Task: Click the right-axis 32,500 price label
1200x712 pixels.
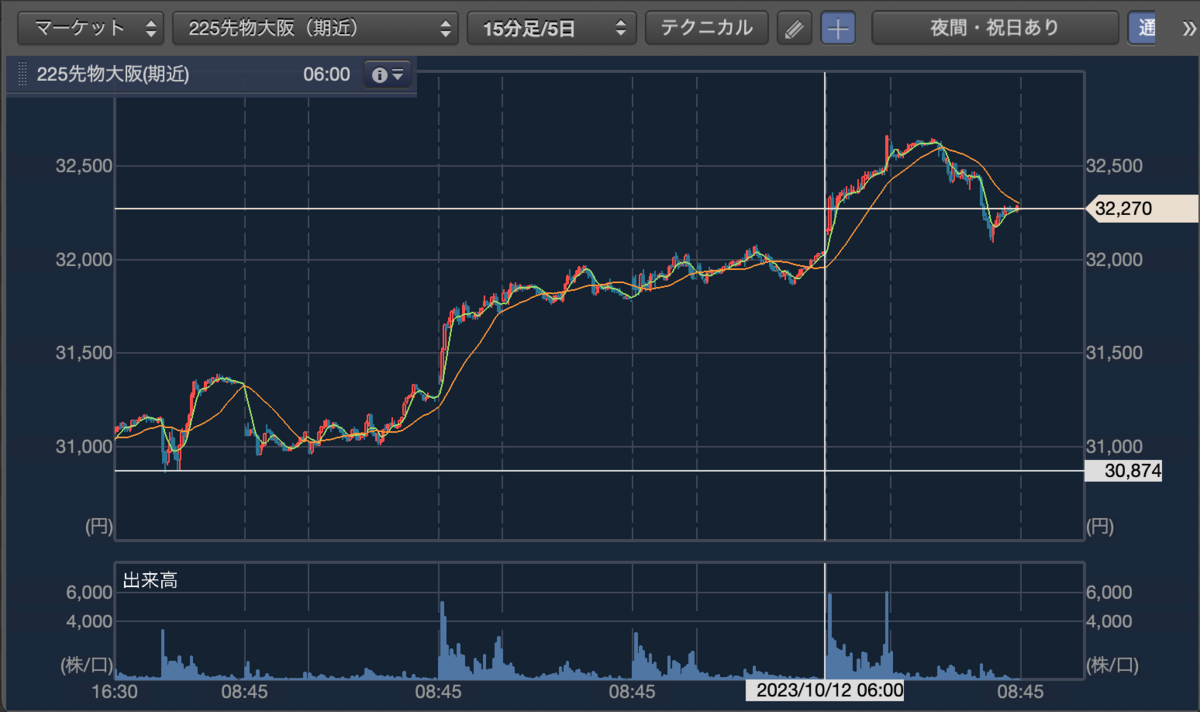Action: pyautogui.click(x=1113, y=165)
